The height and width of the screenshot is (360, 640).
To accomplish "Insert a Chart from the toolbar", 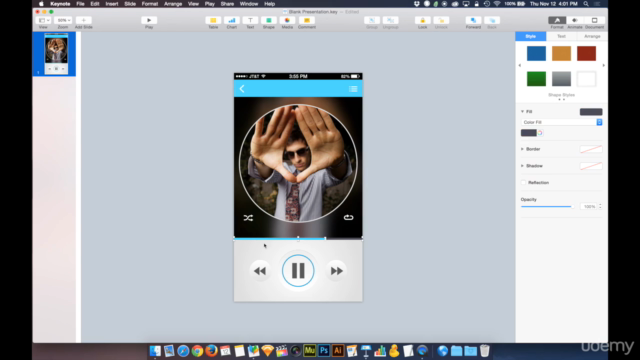I will pyautogui.click(x=231, y=20).
